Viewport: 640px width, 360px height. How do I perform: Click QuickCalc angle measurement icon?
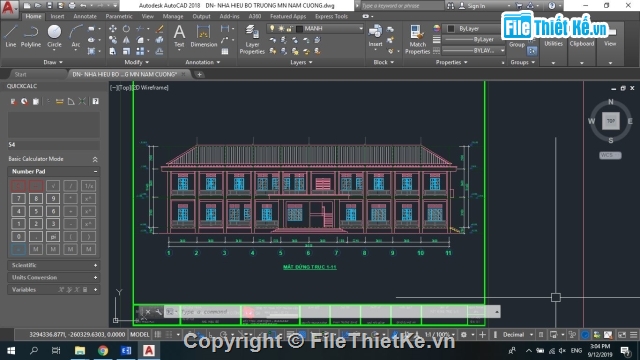coord(71,101)
